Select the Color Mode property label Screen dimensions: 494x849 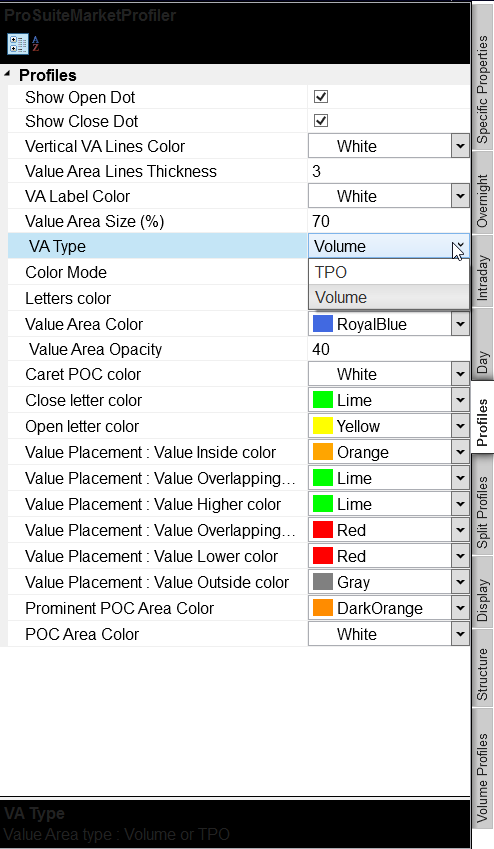(66, 272)
